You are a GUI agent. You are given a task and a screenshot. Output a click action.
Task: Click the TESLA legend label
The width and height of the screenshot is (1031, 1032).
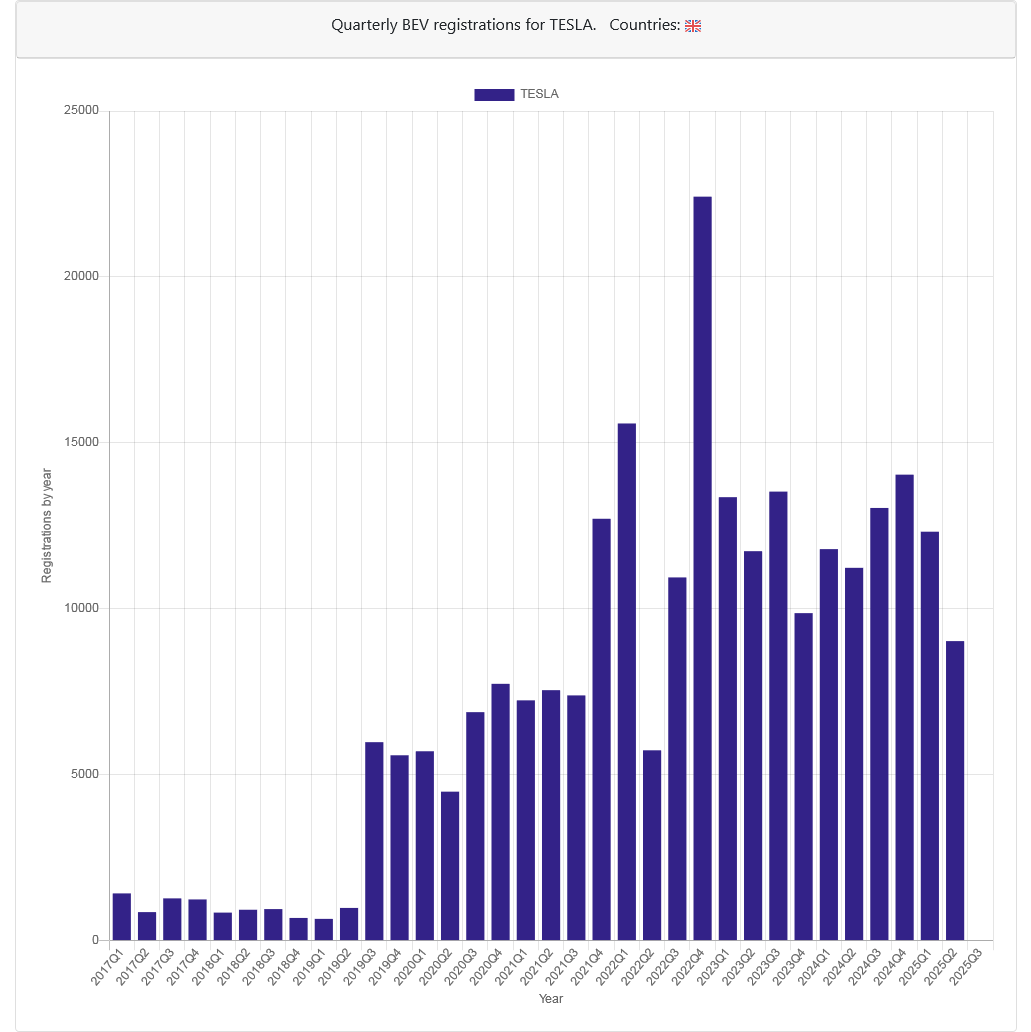click(539, 94)
